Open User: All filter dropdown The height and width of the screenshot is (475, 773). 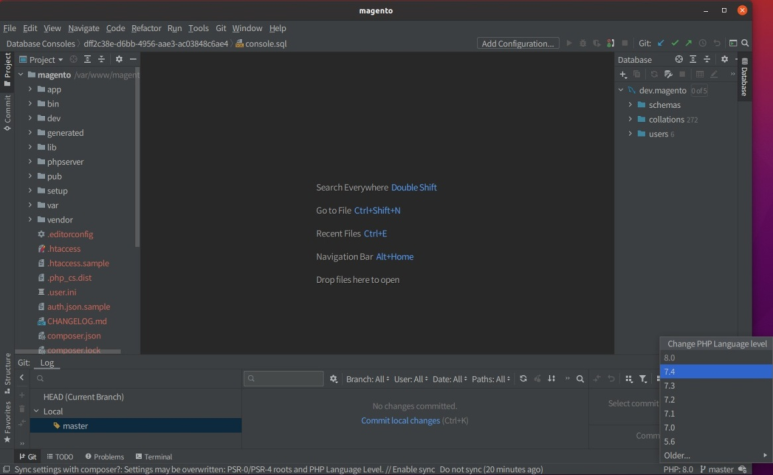(x=411, y=379)
